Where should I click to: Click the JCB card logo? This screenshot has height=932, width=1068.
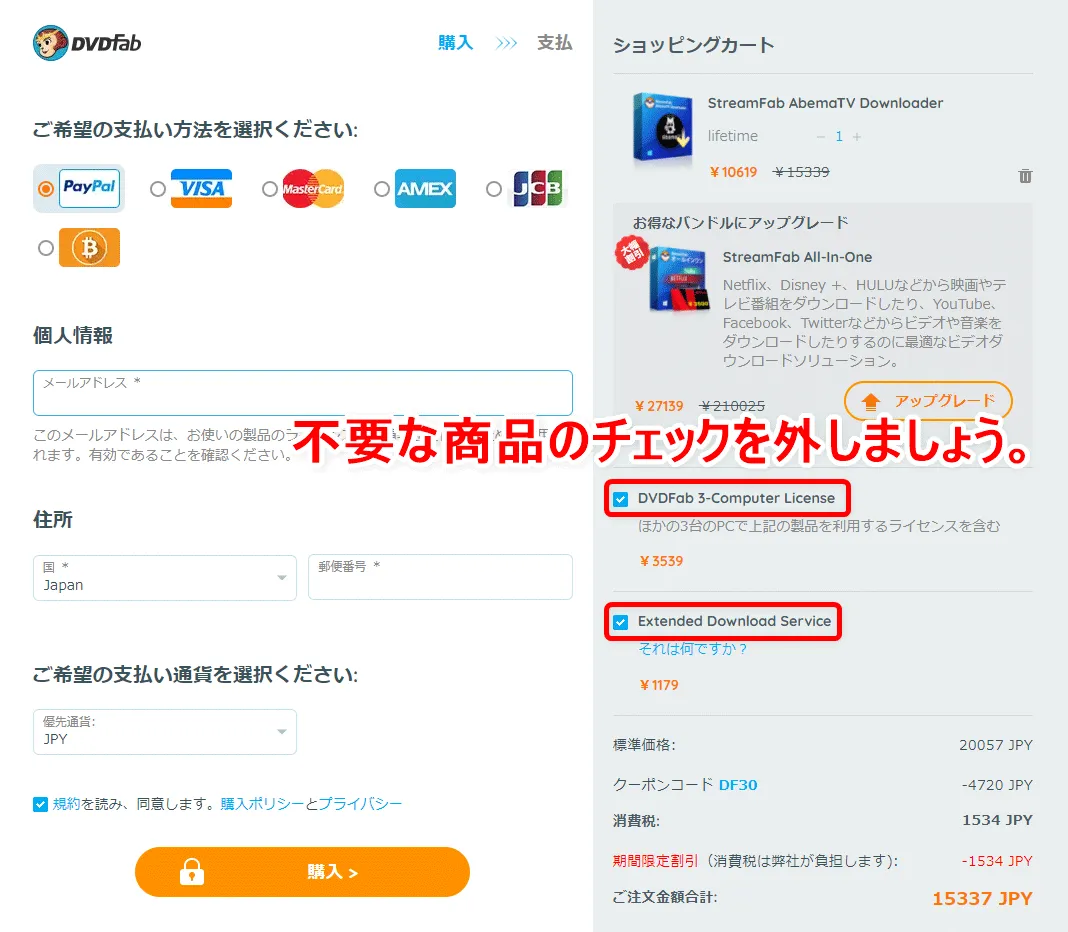click(x=537, y=188)
